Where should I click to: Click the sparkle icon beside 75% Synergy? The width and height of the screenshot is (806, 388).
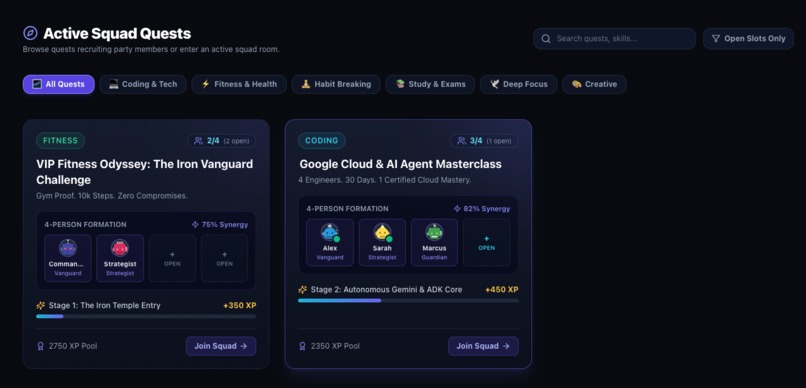tap(195, 225)
